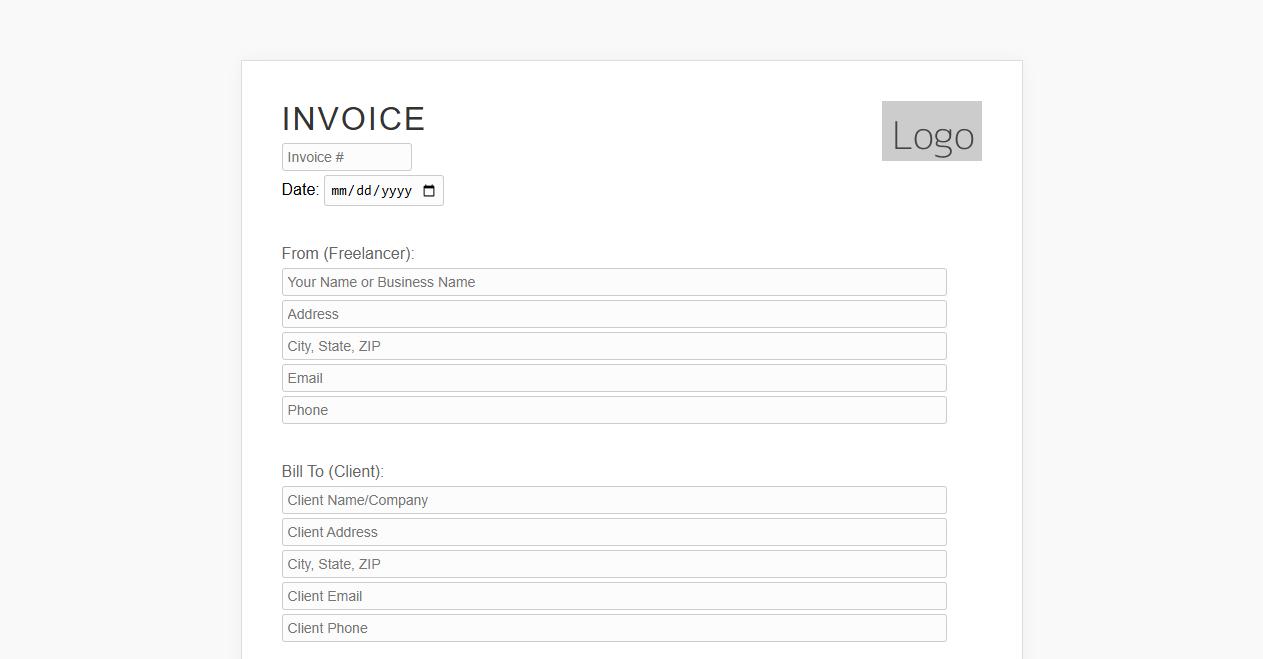Click the freelancer Phone field
The image size is (1263, 659).
pyautogui.click(x=614, y=410)
